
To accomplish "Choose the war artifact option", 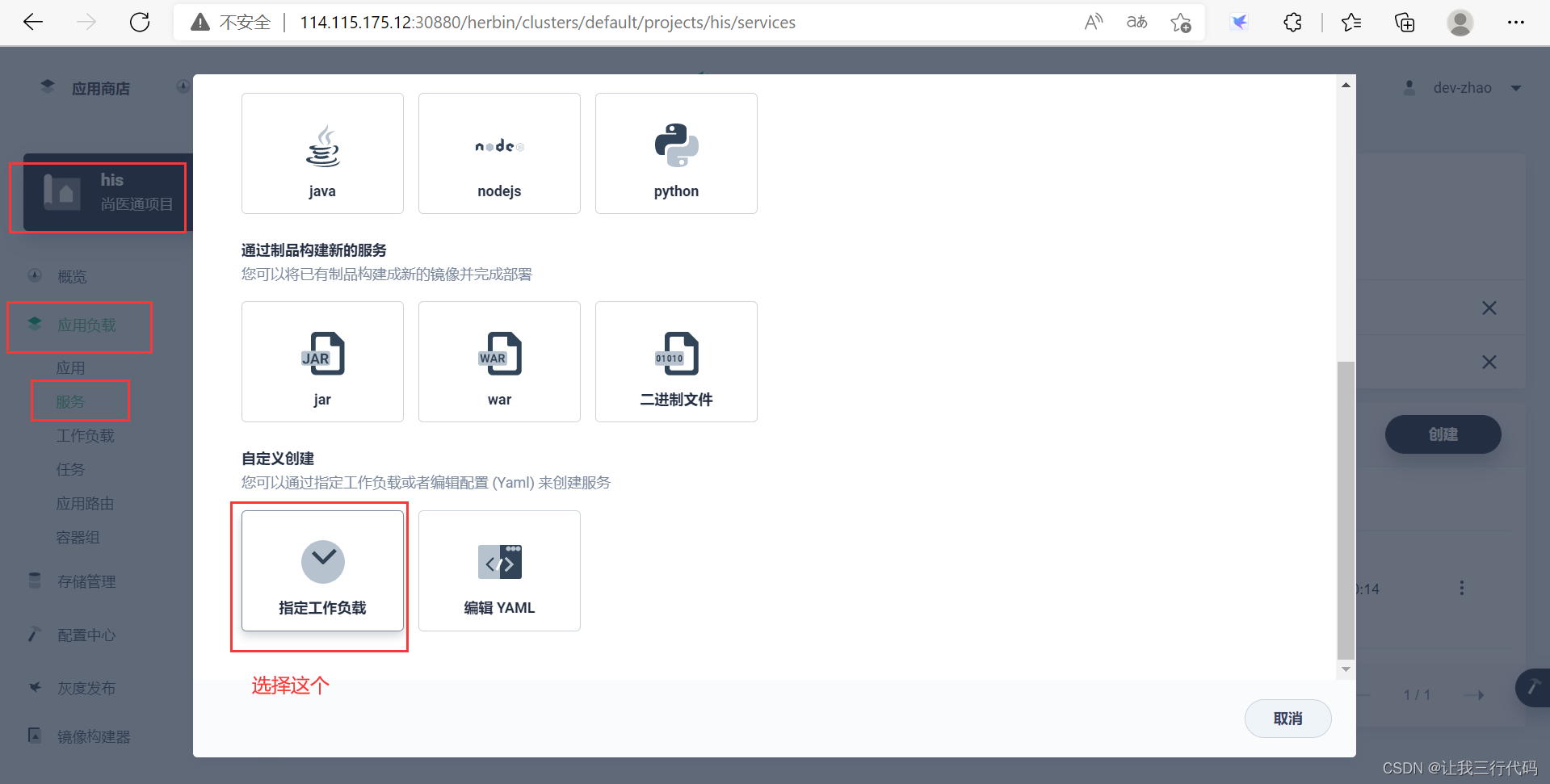I will tap(499, 362).
